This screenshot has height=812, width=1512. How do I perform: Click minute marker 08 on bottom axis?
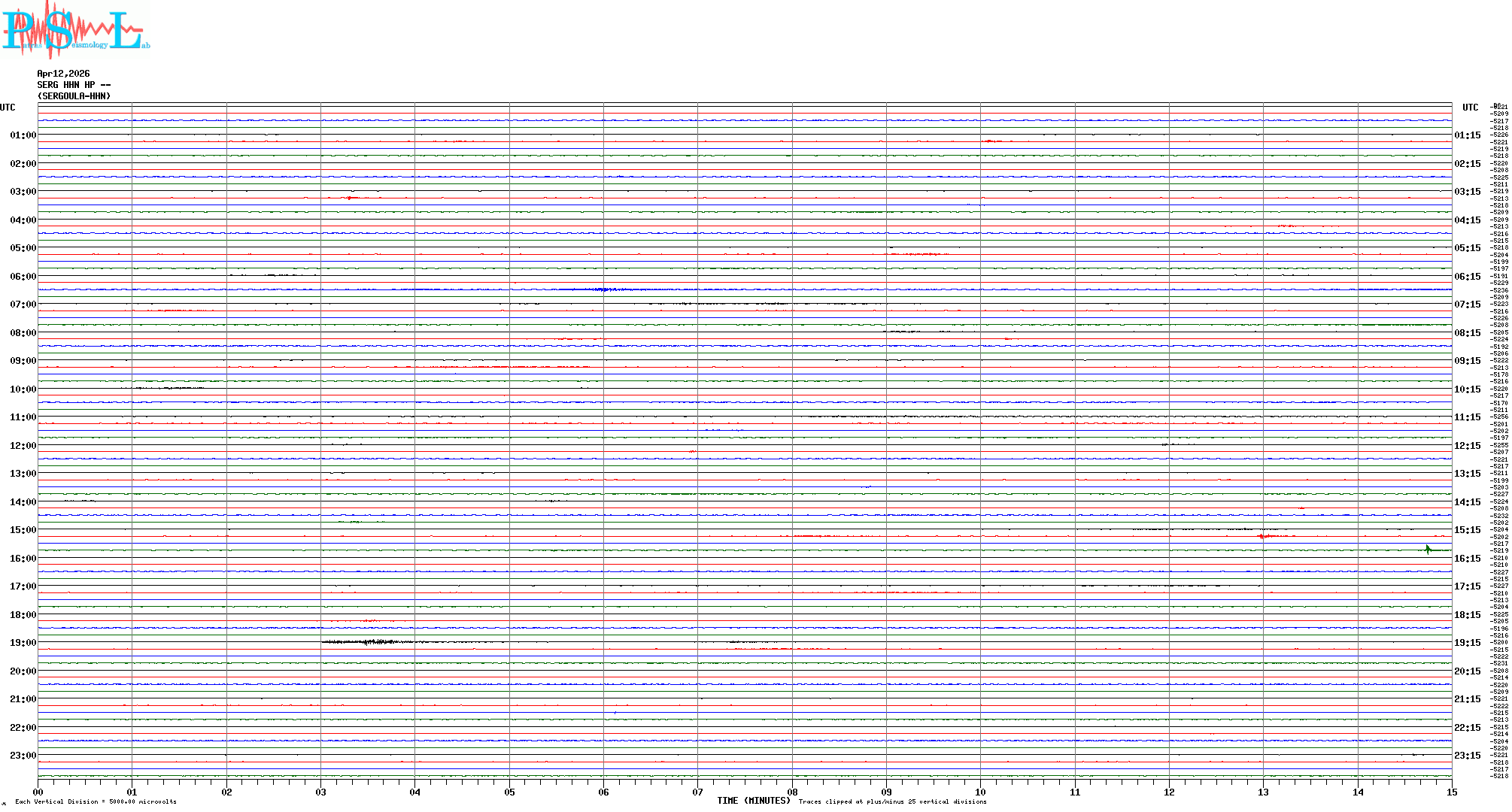[792, 792]
